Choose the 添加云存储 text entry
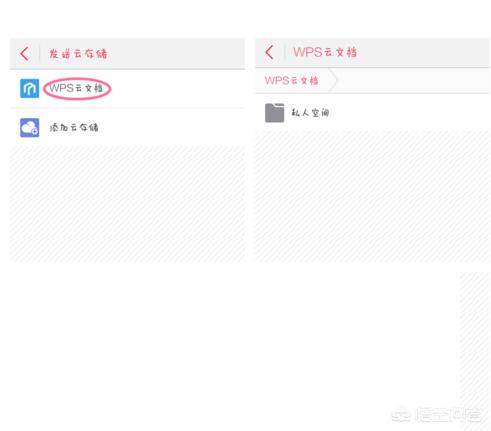 click(74, 127)
